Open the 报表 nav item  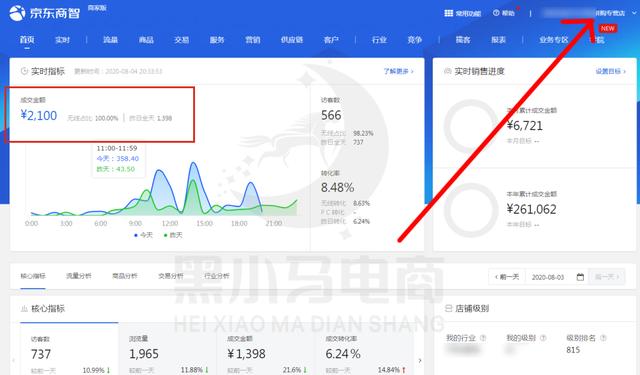[498, 40]
